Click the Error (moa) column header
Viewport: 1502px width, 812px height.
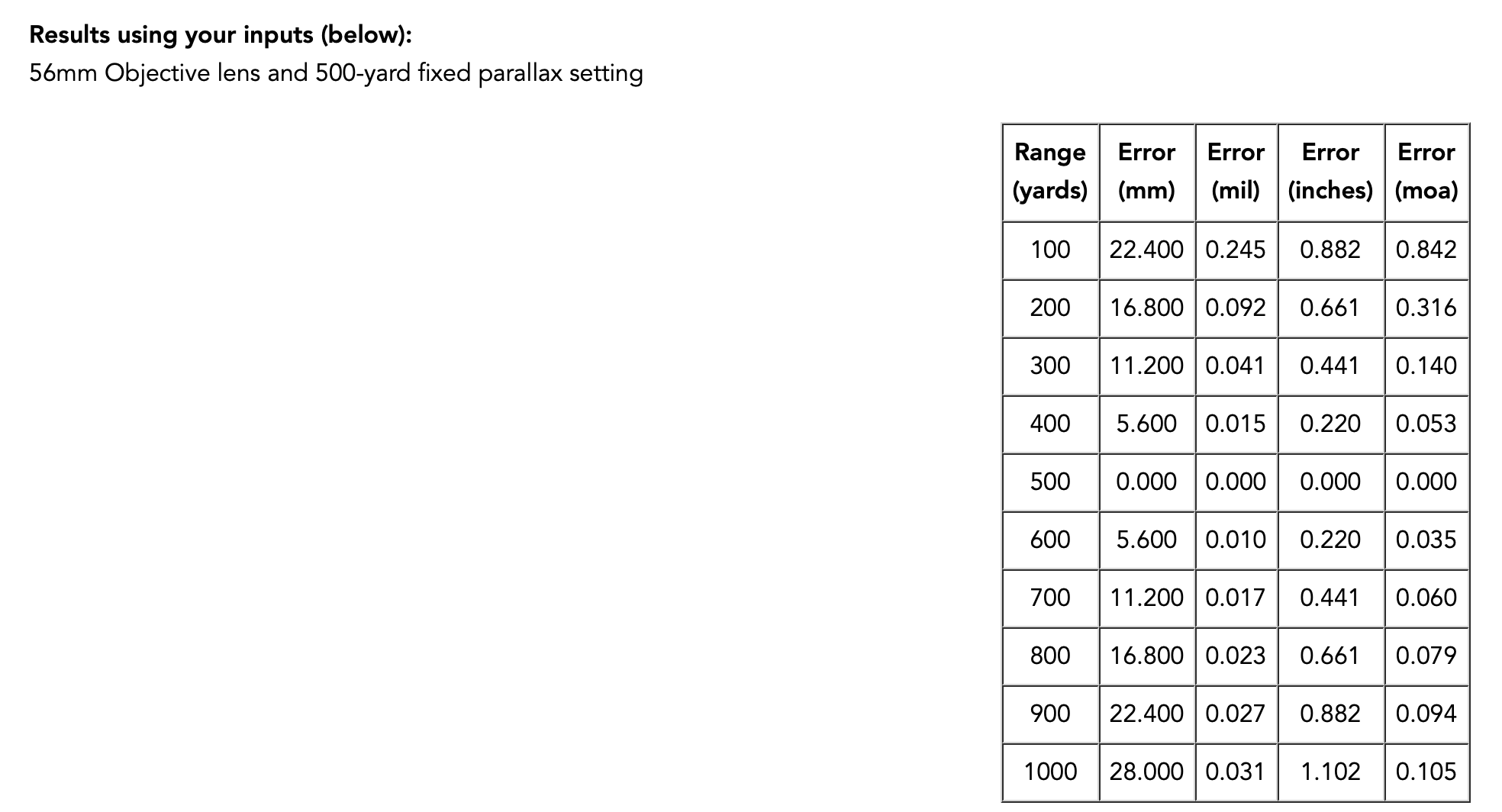[1426, 171]
